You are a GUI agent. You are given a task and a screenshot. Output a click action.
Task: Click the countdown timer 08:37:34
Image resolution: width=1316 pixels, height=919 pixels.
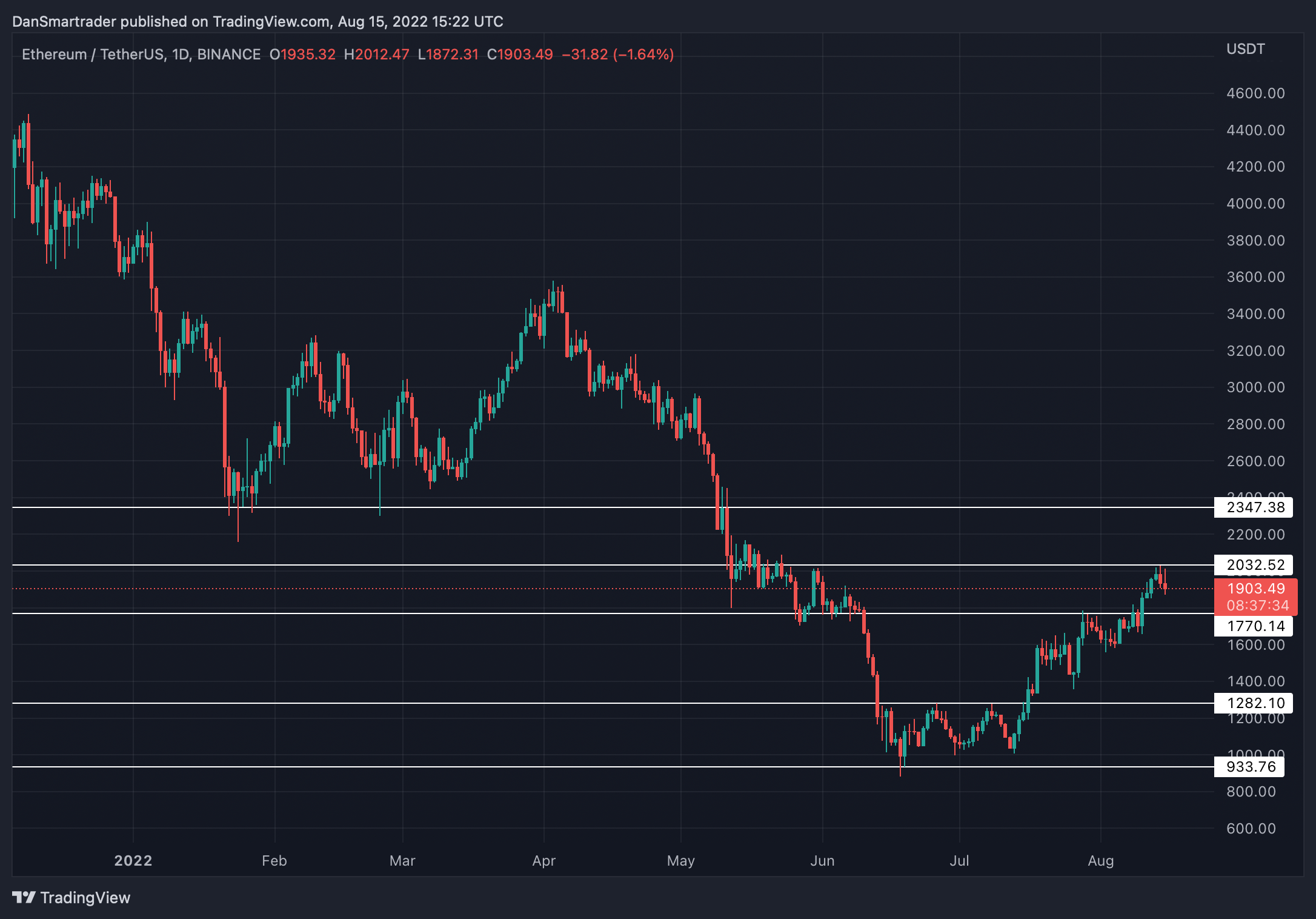[x=1257, y=606]
